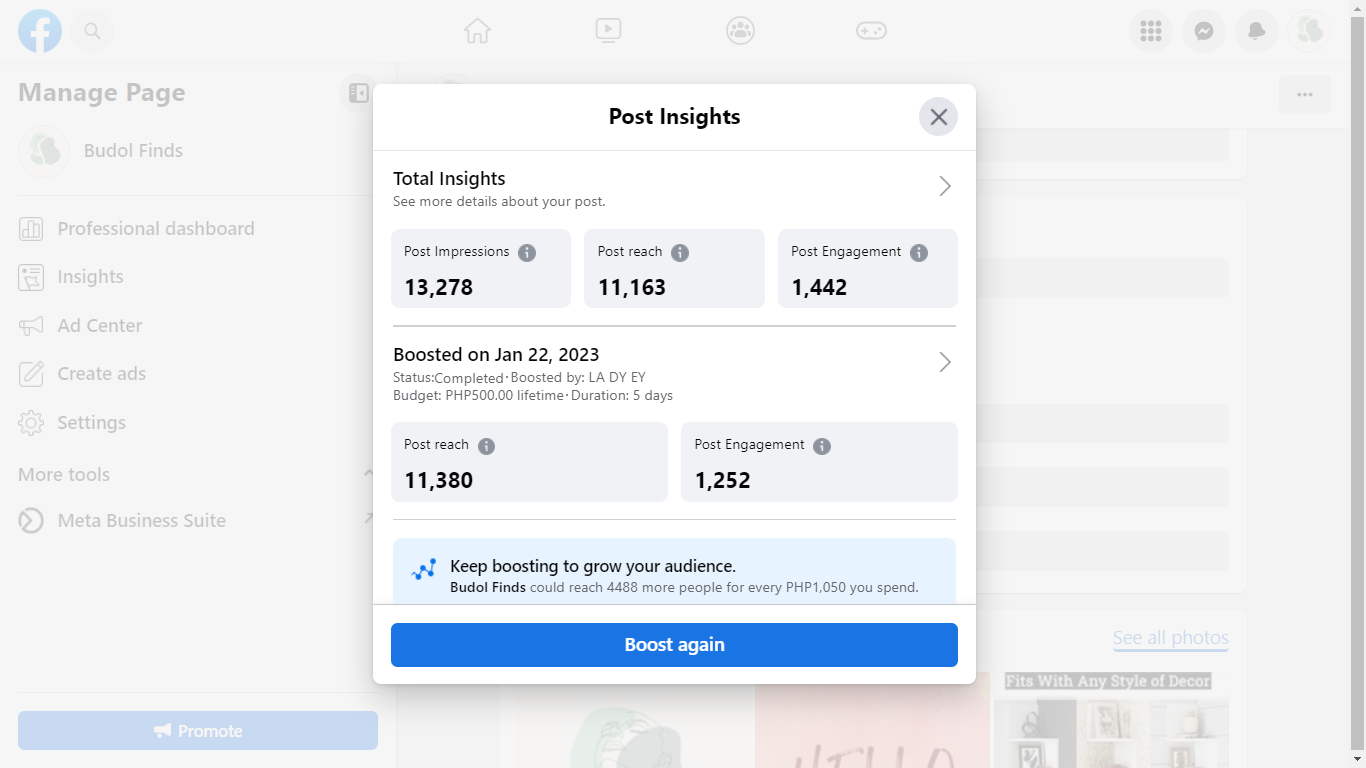Close the Post Insights dialog

click(938, 117)
